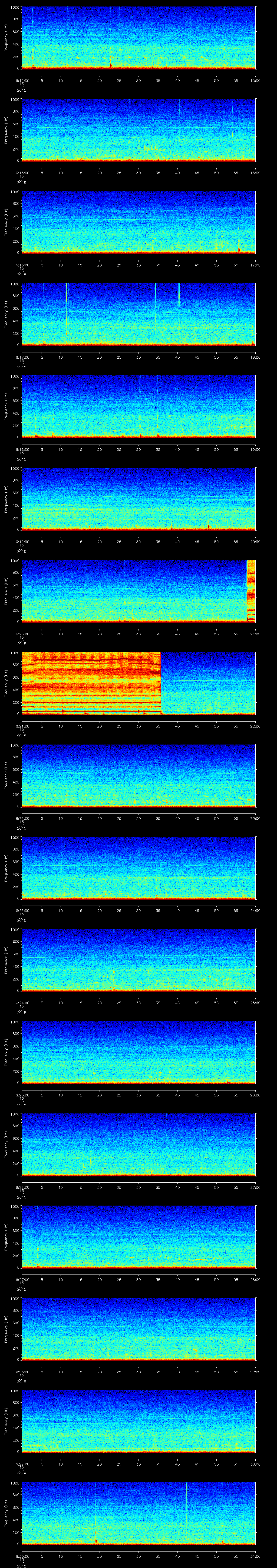Click the "22:00" end time label
This screenshot has height=1568, width=277.
(x=255, y=726)
